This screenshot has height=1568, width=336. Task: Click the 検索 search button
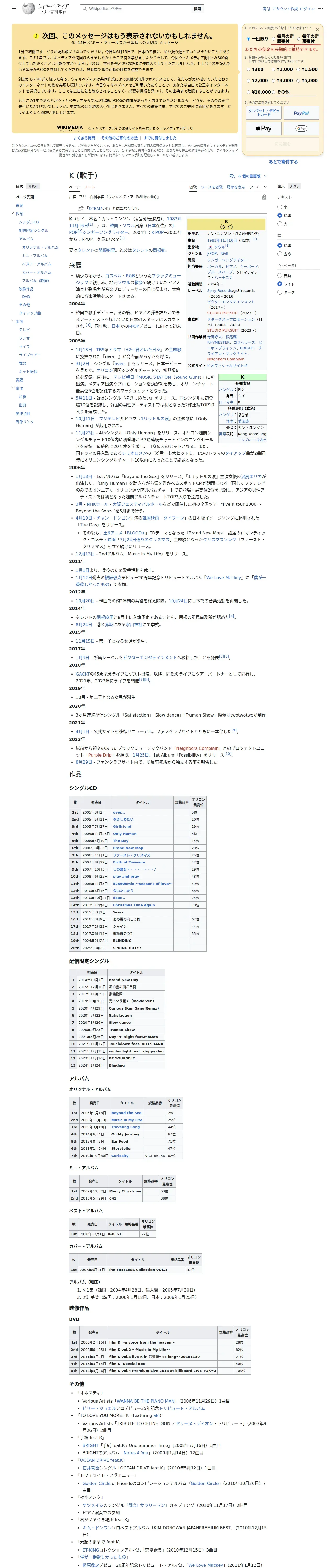pos(197,9)
